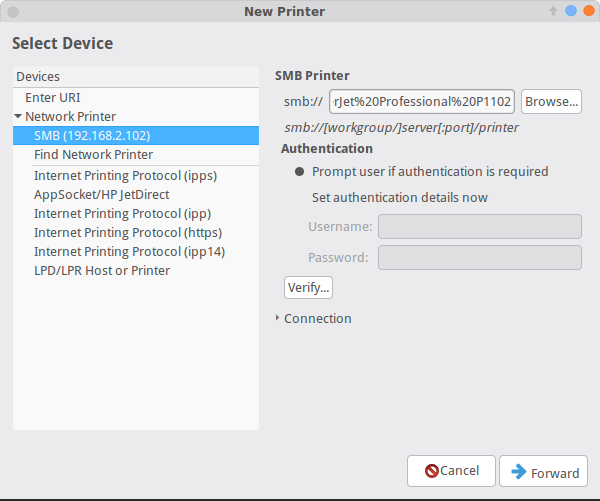
Task: Pick AppSocket/HP JetDirect device
Action: coord(101,195)
